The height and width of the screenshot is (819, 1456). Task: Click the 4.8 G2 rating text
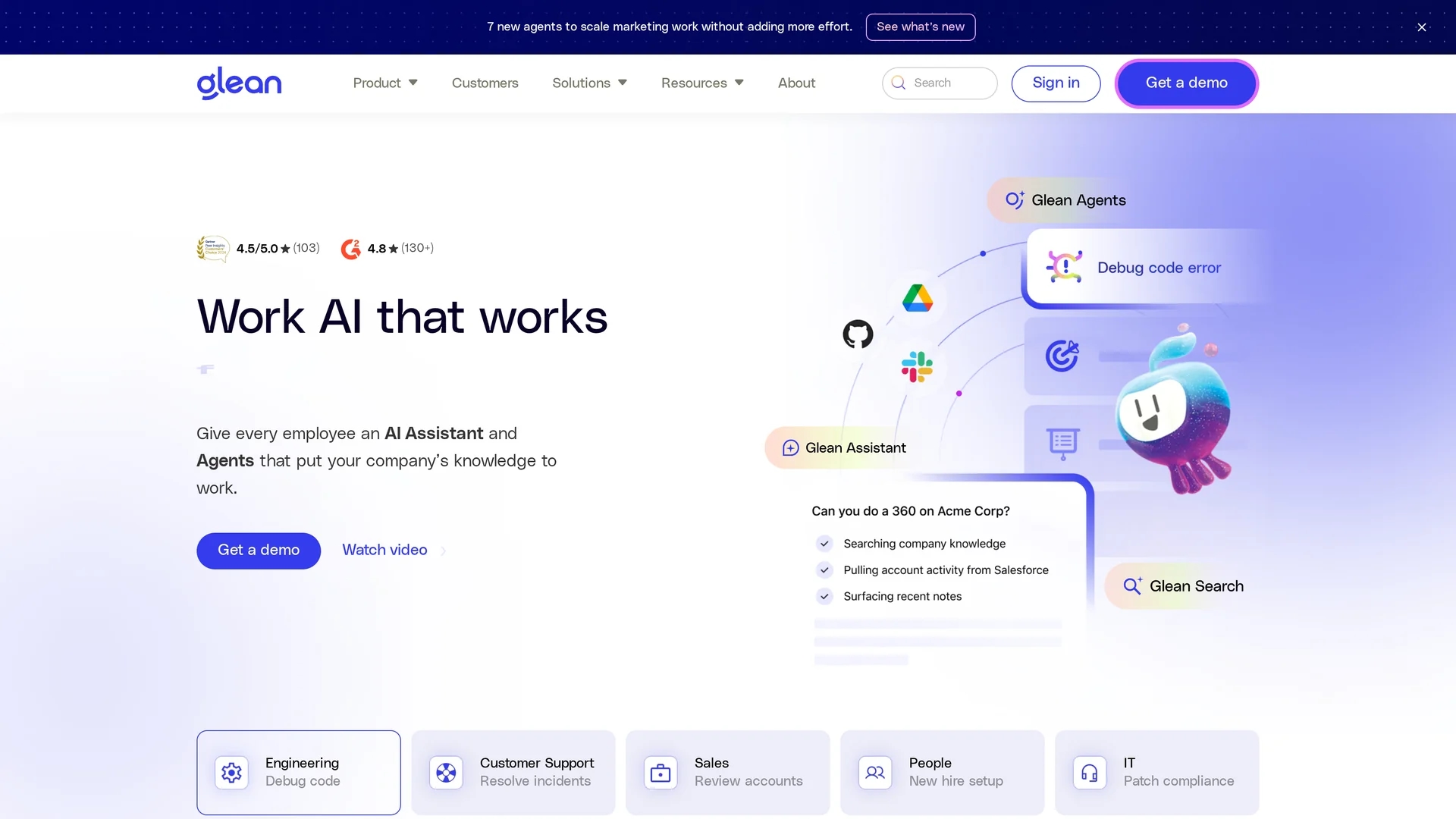coord(377,248)
